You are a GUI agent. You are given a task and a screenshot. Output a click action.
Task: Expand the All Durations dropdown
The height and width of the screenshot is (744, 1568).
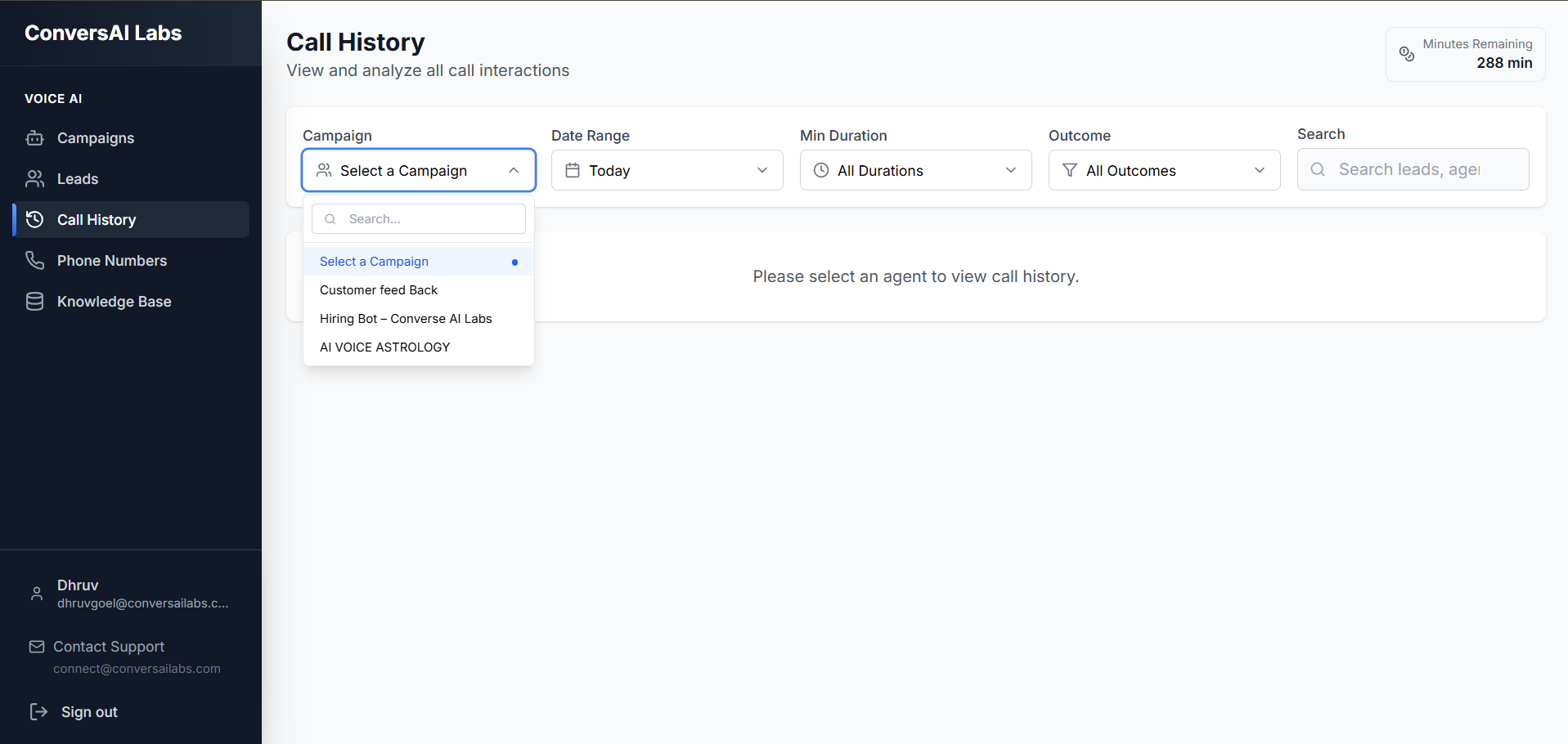(916, 170)
